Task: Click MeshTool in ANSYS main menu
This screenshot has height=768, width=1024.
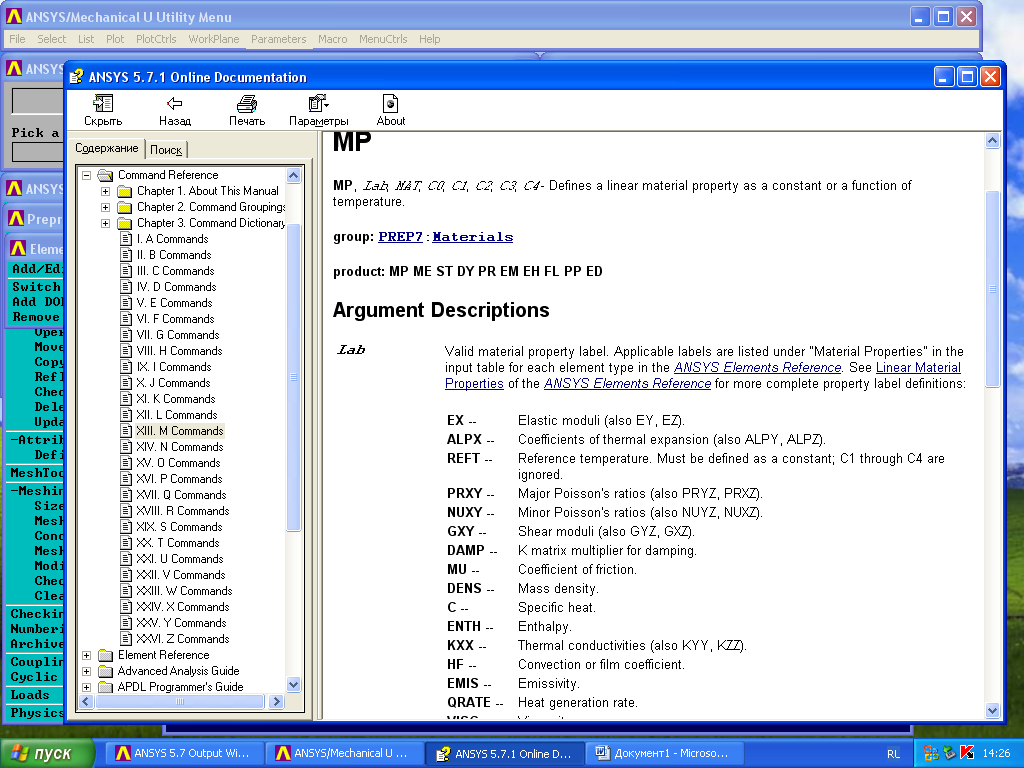Action: tap(36, 473)
